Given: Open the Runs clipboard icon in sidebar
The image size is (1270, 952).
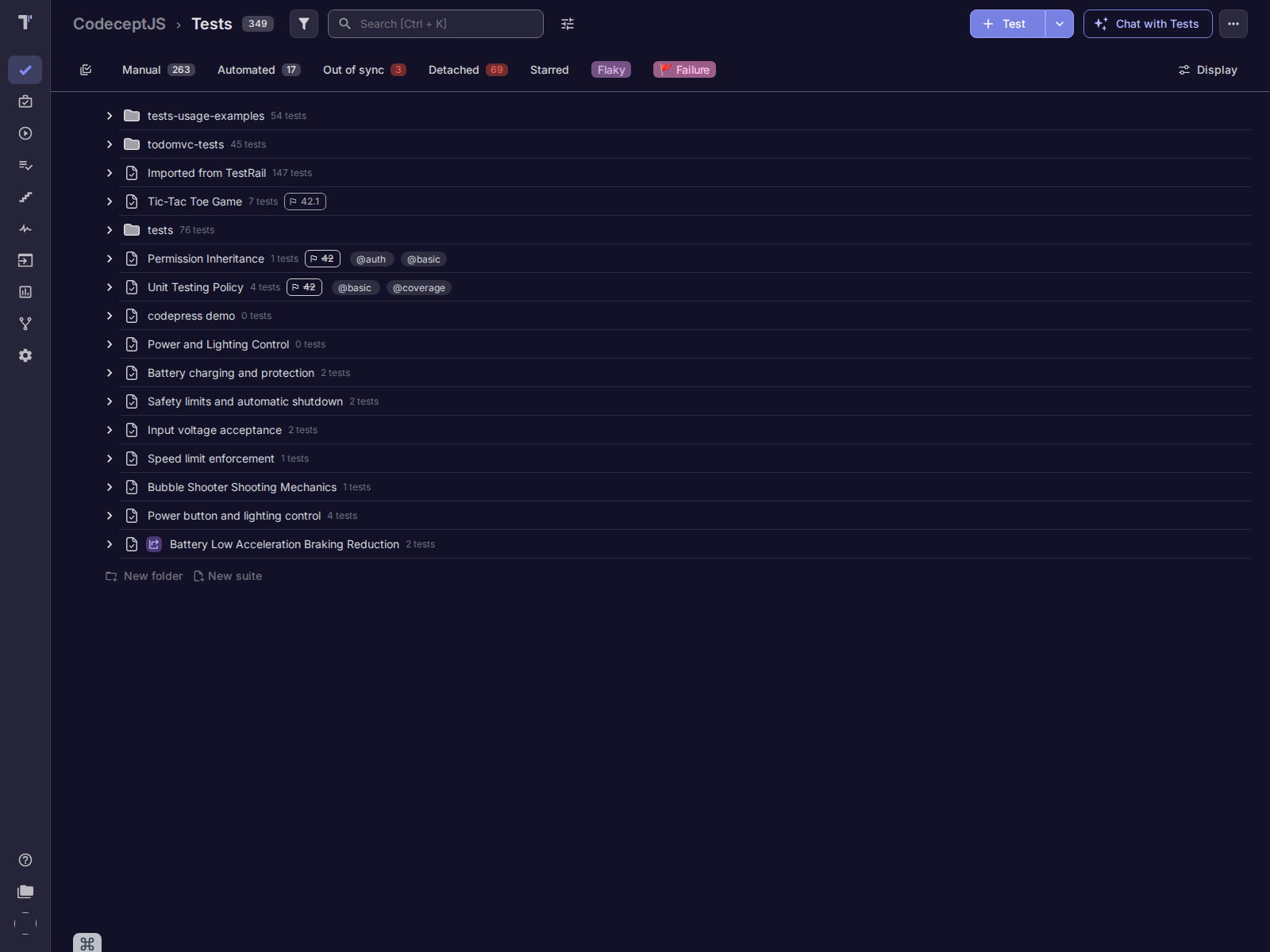Looking at the screenshot, I should (25, 102).
